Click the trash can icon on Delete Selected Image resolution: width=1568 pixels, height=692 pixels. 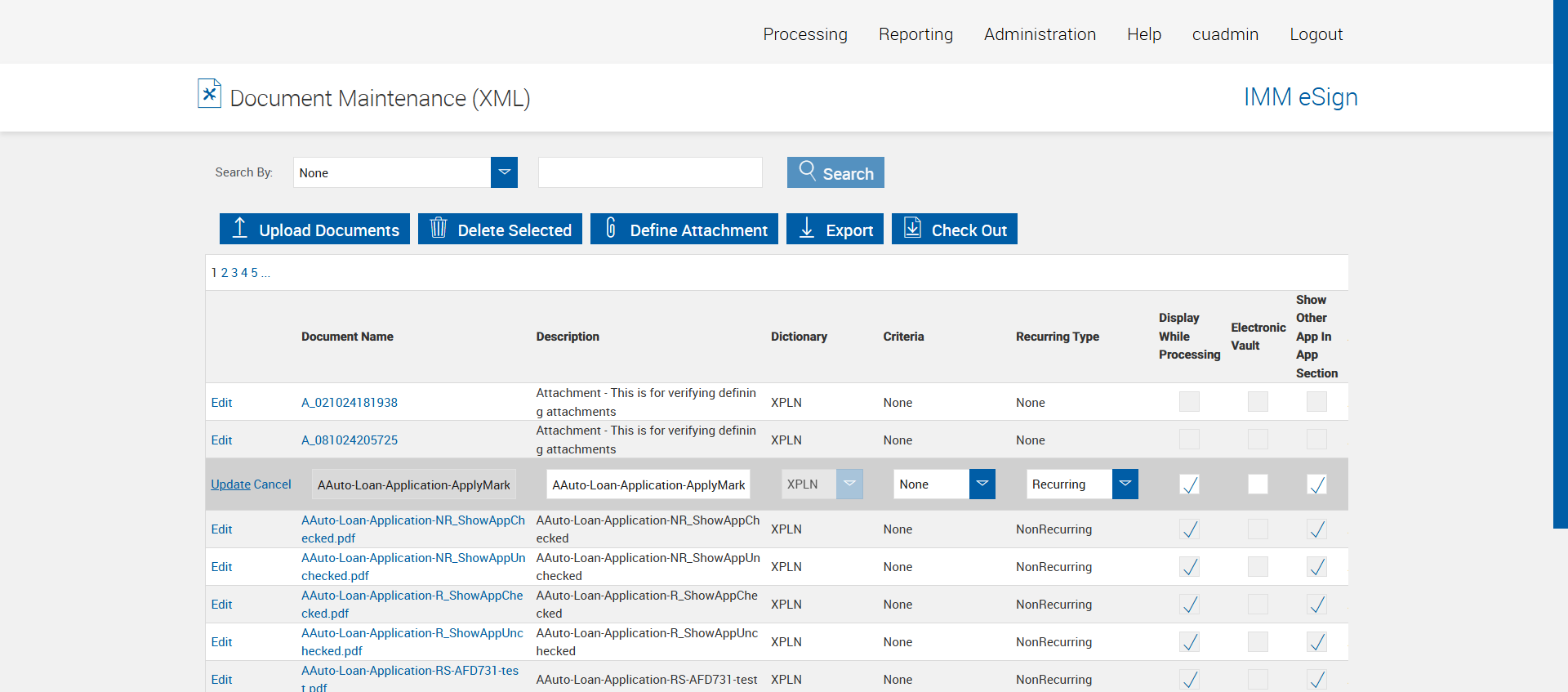point(439,228)
